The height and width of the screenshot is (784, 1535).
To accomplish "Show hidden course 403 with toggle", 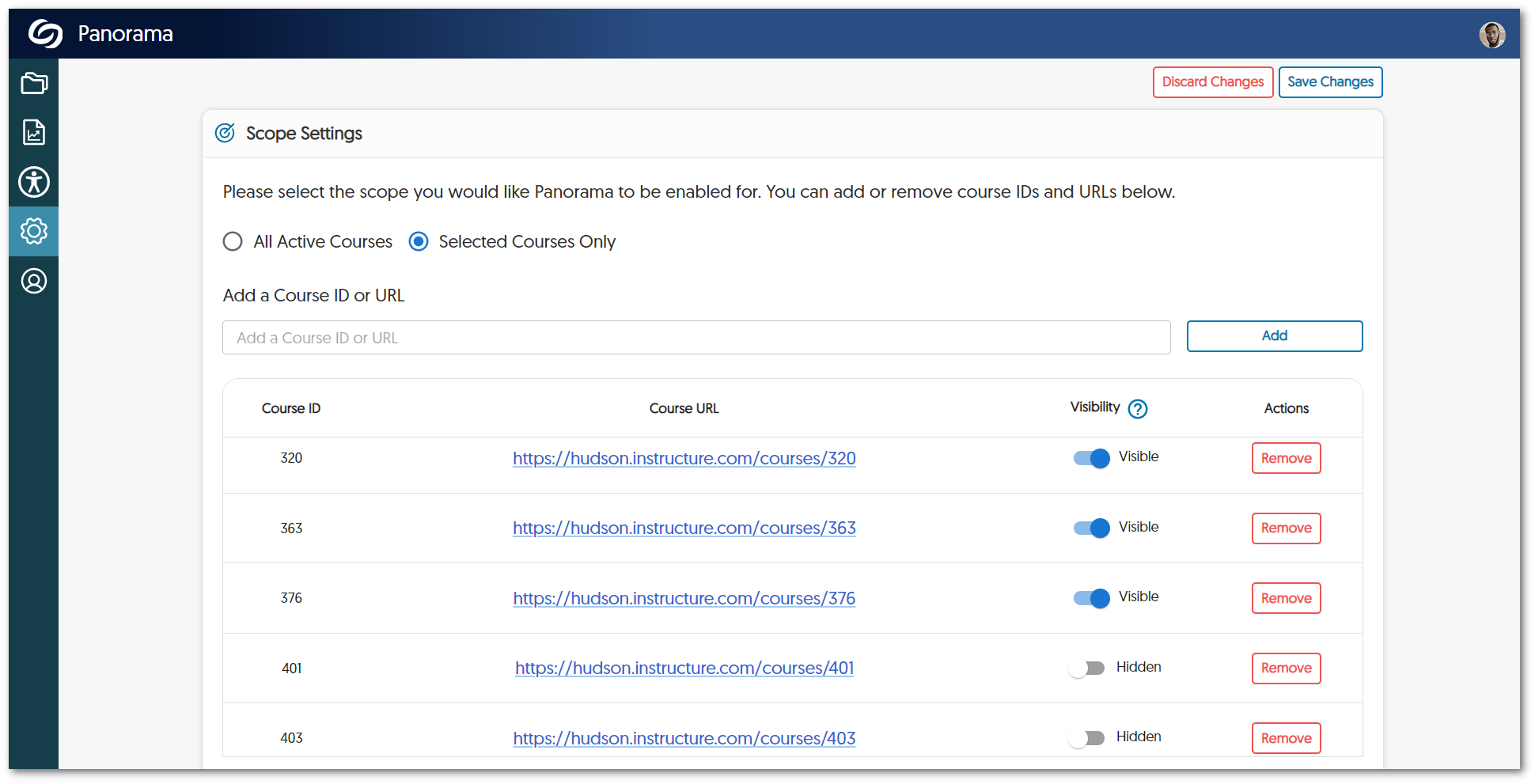I will pos(1086,738).
